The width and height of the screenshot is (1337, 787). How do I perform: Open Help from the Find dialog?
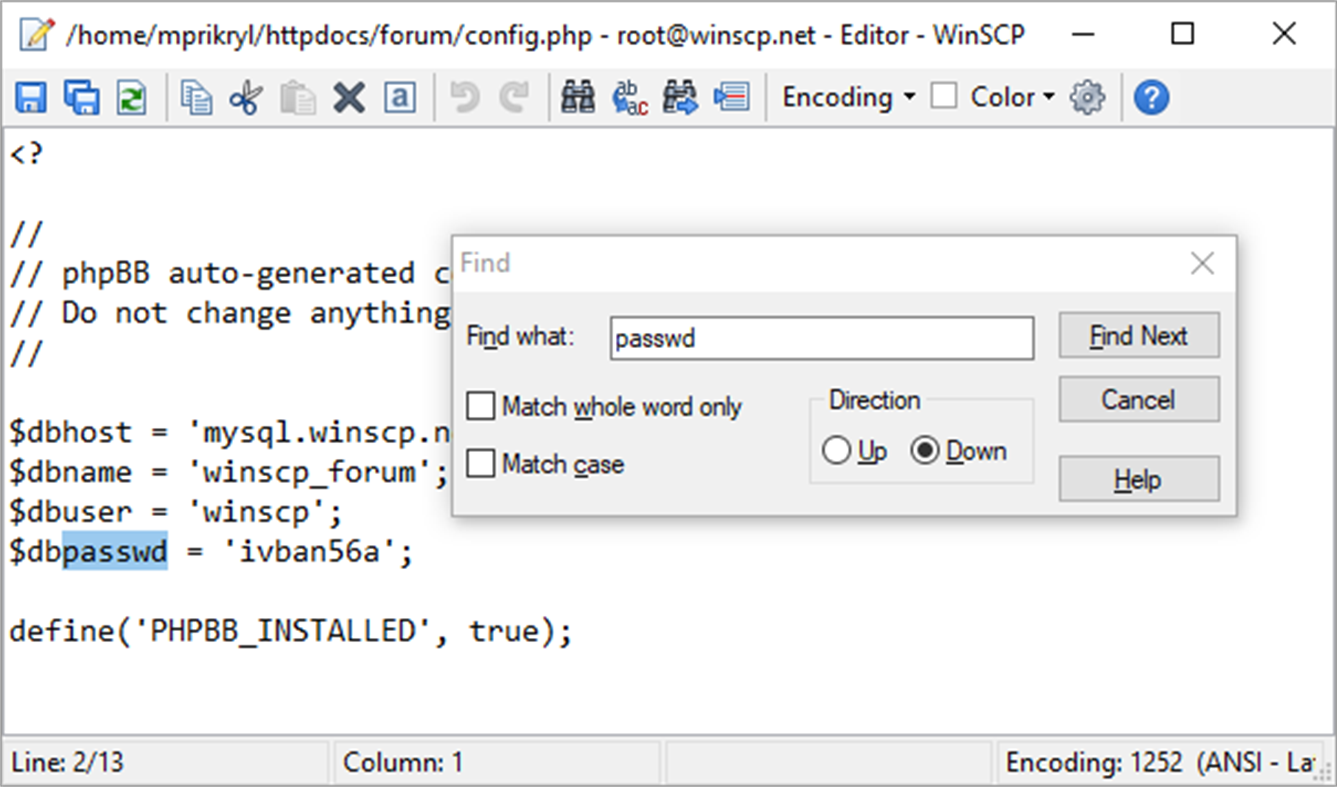[1139, 479]
